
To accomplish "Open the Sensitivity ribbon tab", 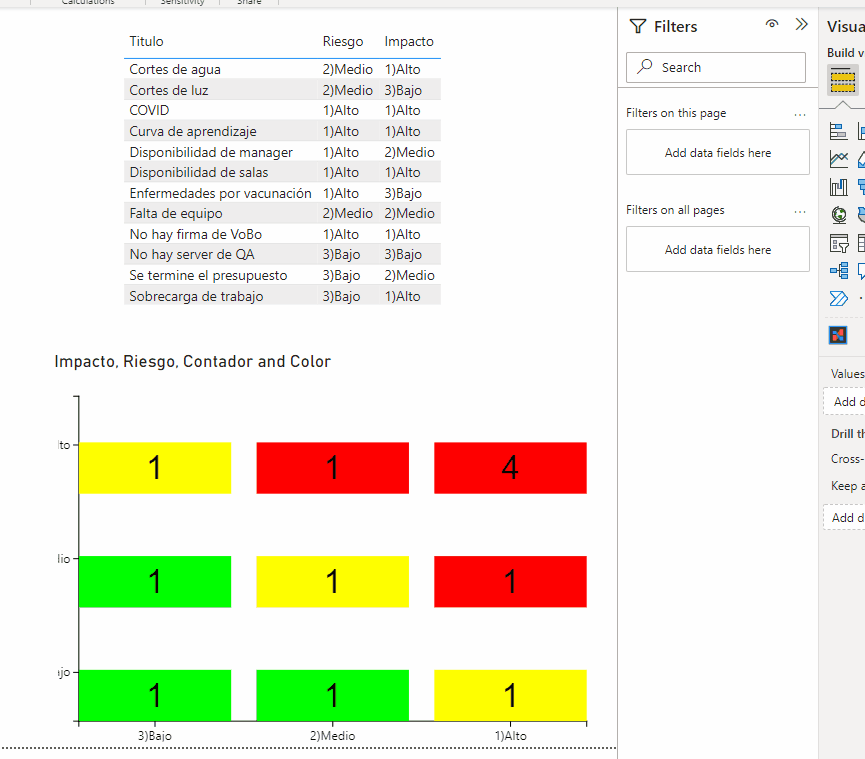I will (184, 3).
